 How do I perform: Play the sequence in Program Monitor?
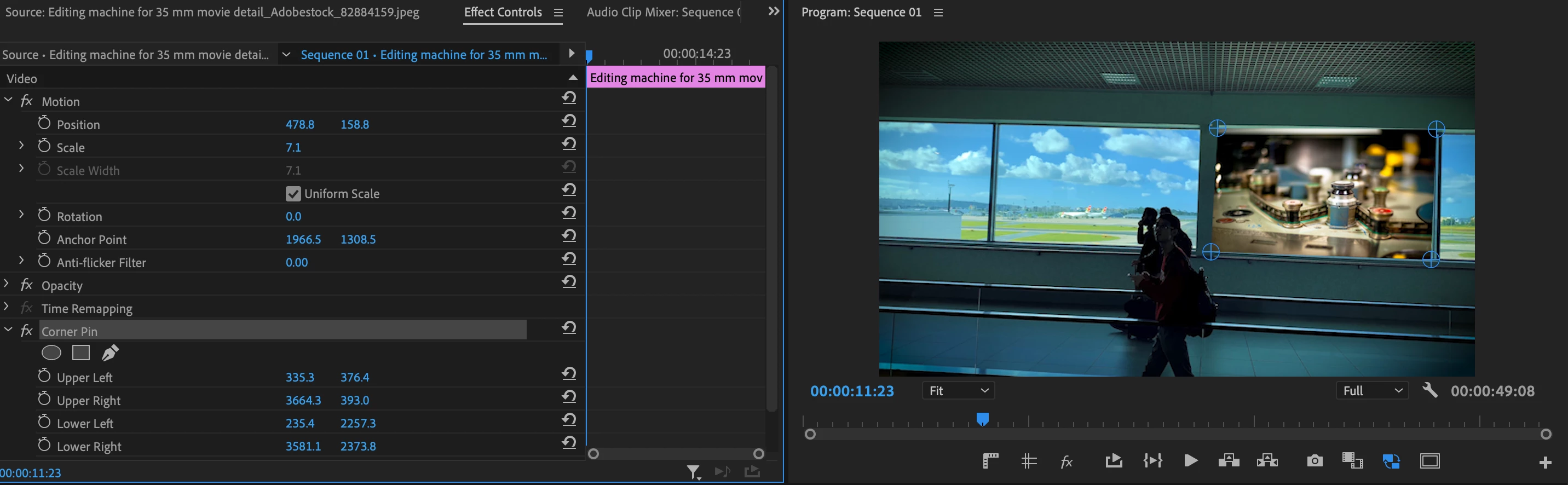pyautogui.click(x=1191, y=461)
